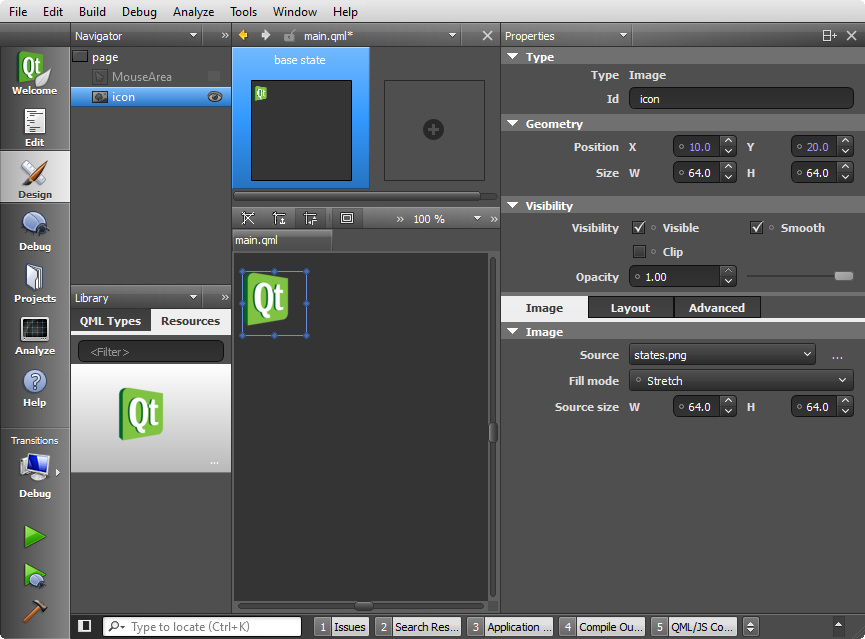Open the Help mode
Viewport: 865px width, 639px height.
(34, 387)
